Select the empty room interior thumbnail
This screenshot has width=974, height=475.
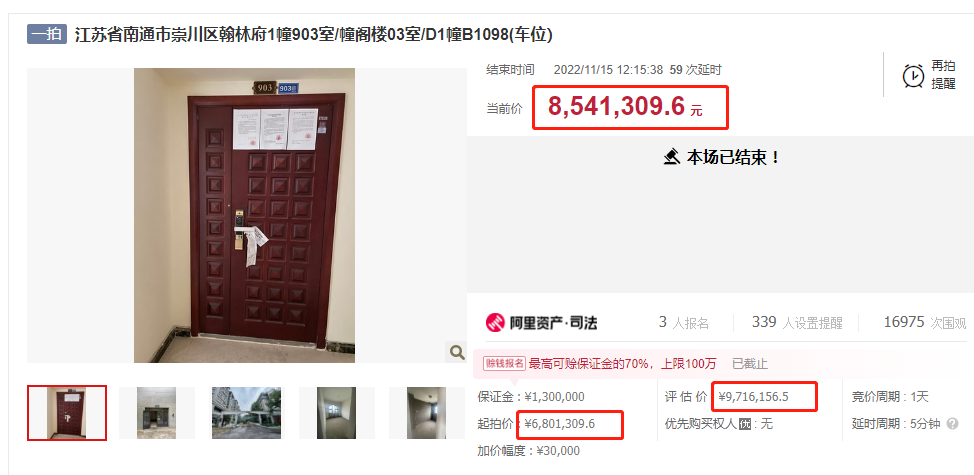[336, 413]
